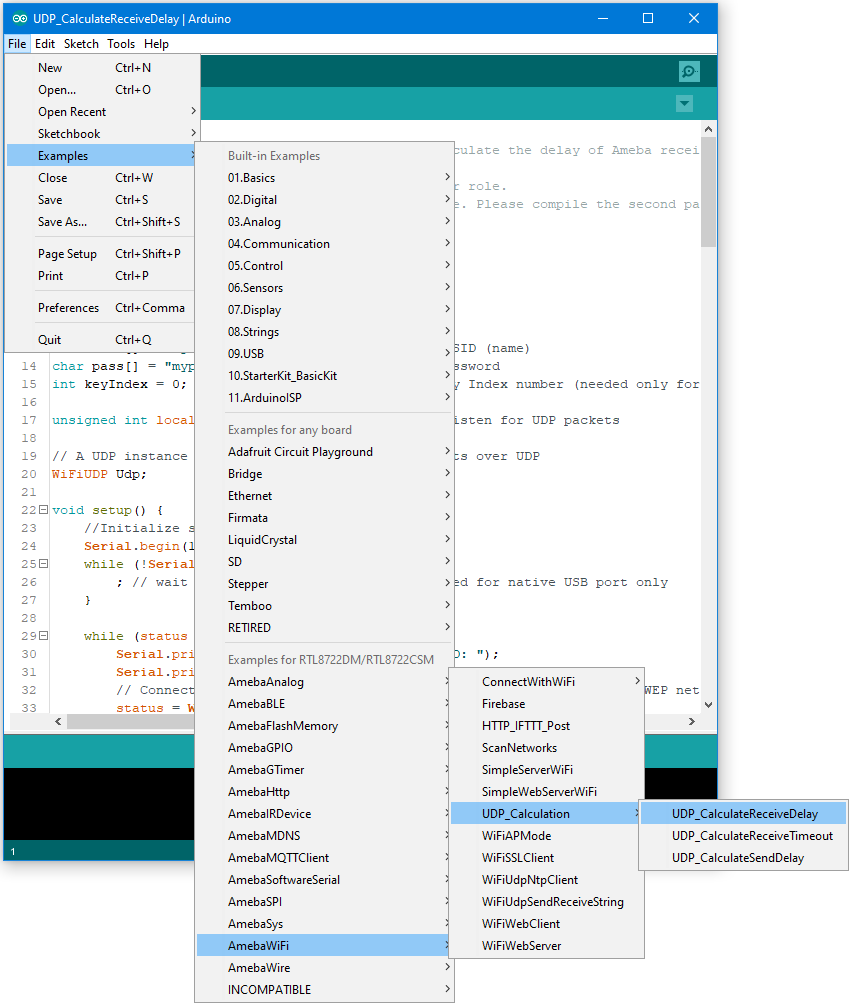Select Save in File menu
The image size is (852, 1006).
pyautogui.click(x=101, y=200)
